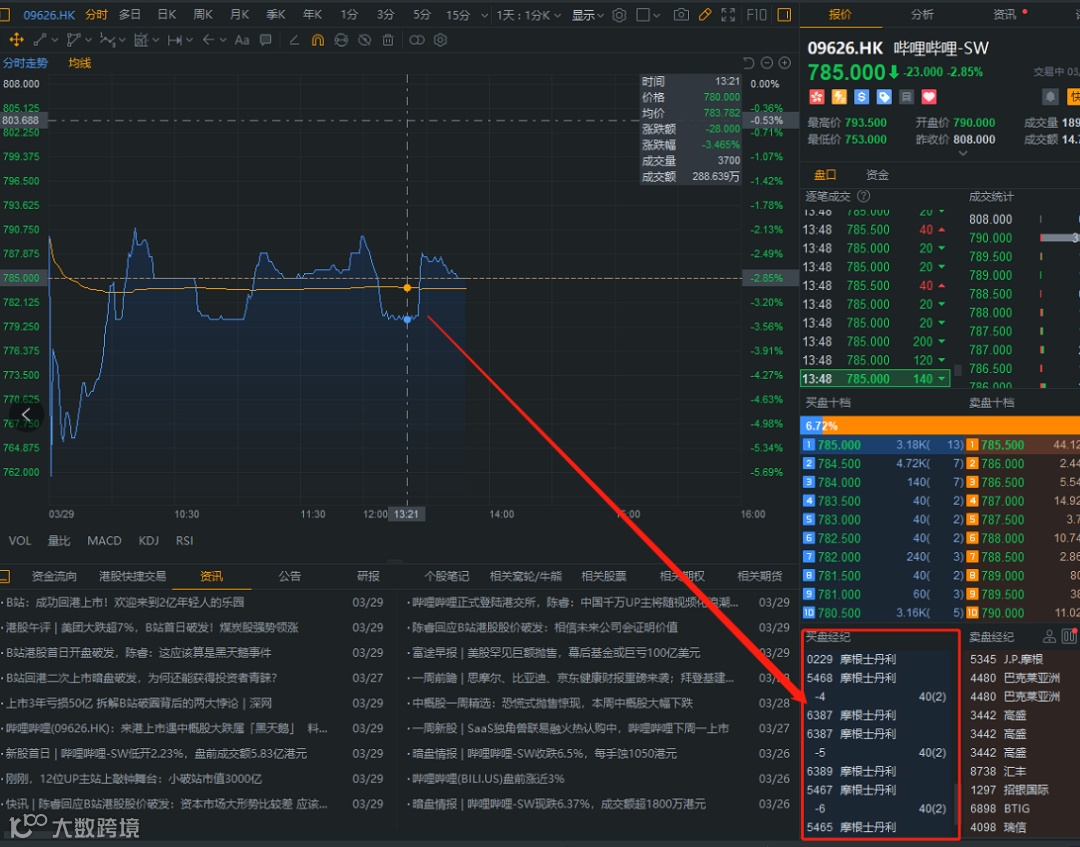Open the 研报 bottom tab
The height and width of the screenshot is (847, 1080).
pyautogui.click(x=368, y=576)
